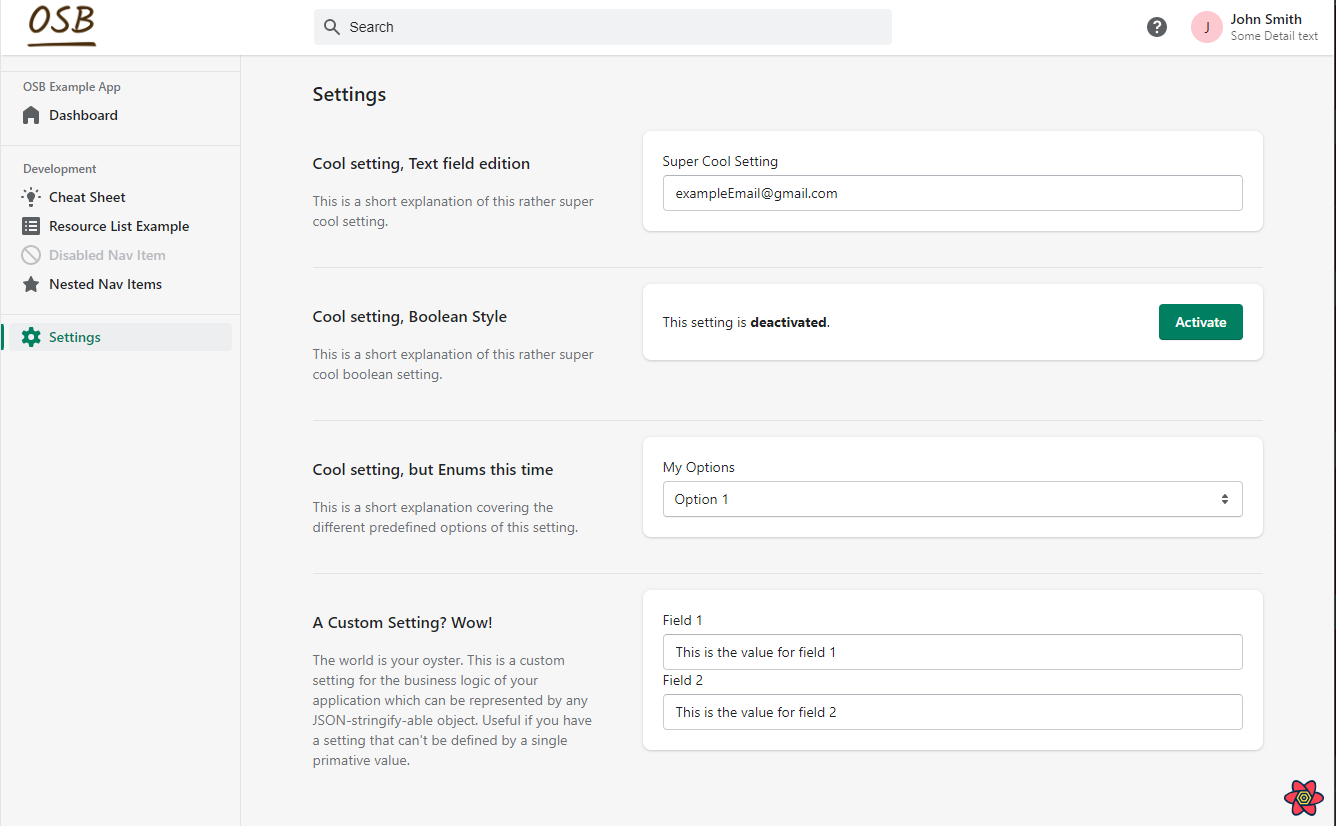Click 'This setting is deactivated.' text
Viewport: 1336px width, 826px height.
[746, 322]
